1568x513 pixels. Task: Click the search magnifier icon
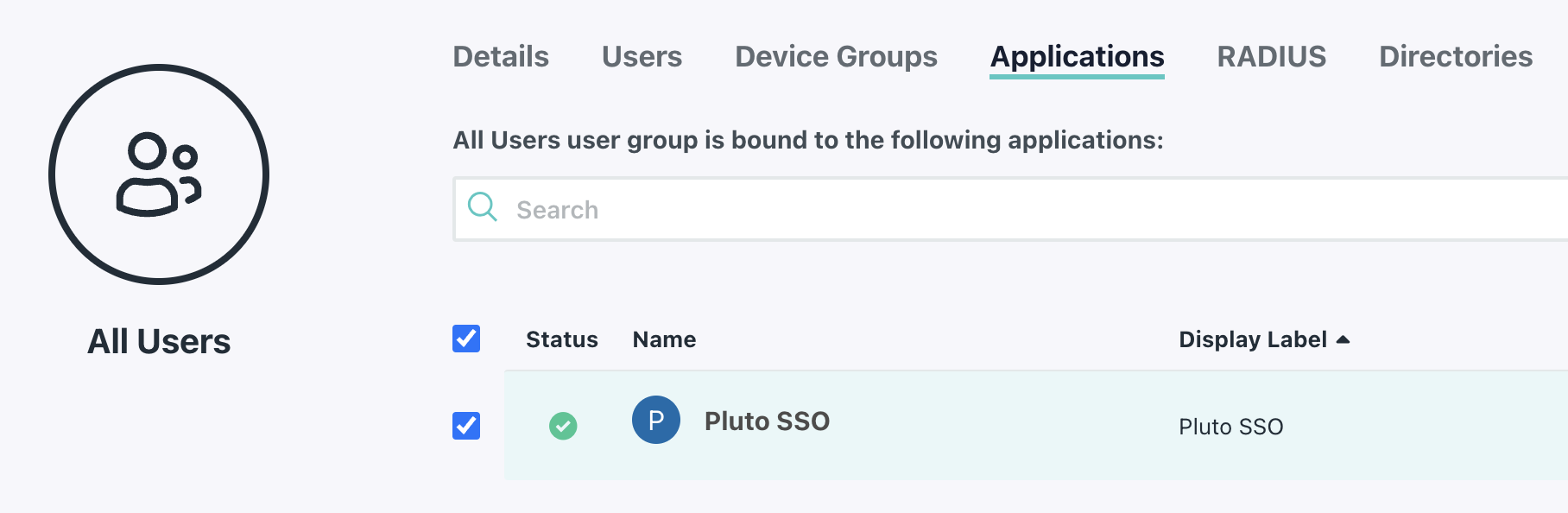click(482, 207)
